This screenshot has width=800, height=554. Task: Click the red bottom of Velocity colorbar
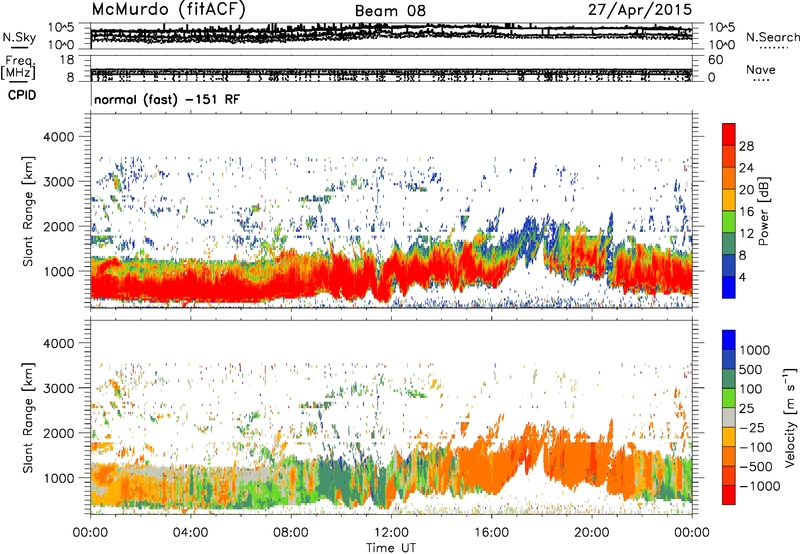coord(729,495)
